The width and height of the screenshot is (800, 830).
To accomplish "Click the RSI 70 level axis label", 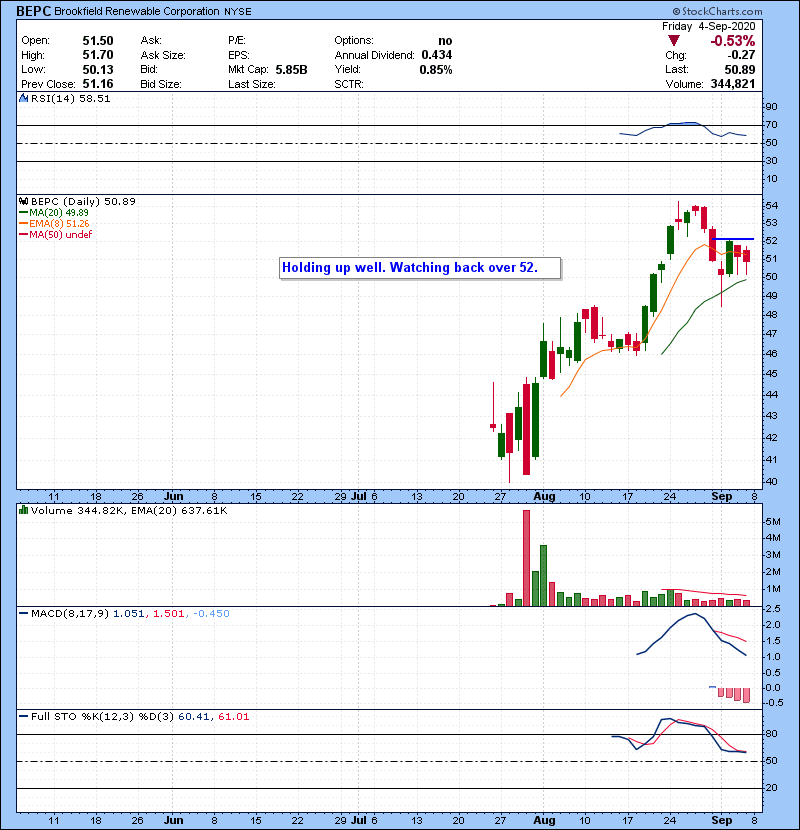I will 771,125.
